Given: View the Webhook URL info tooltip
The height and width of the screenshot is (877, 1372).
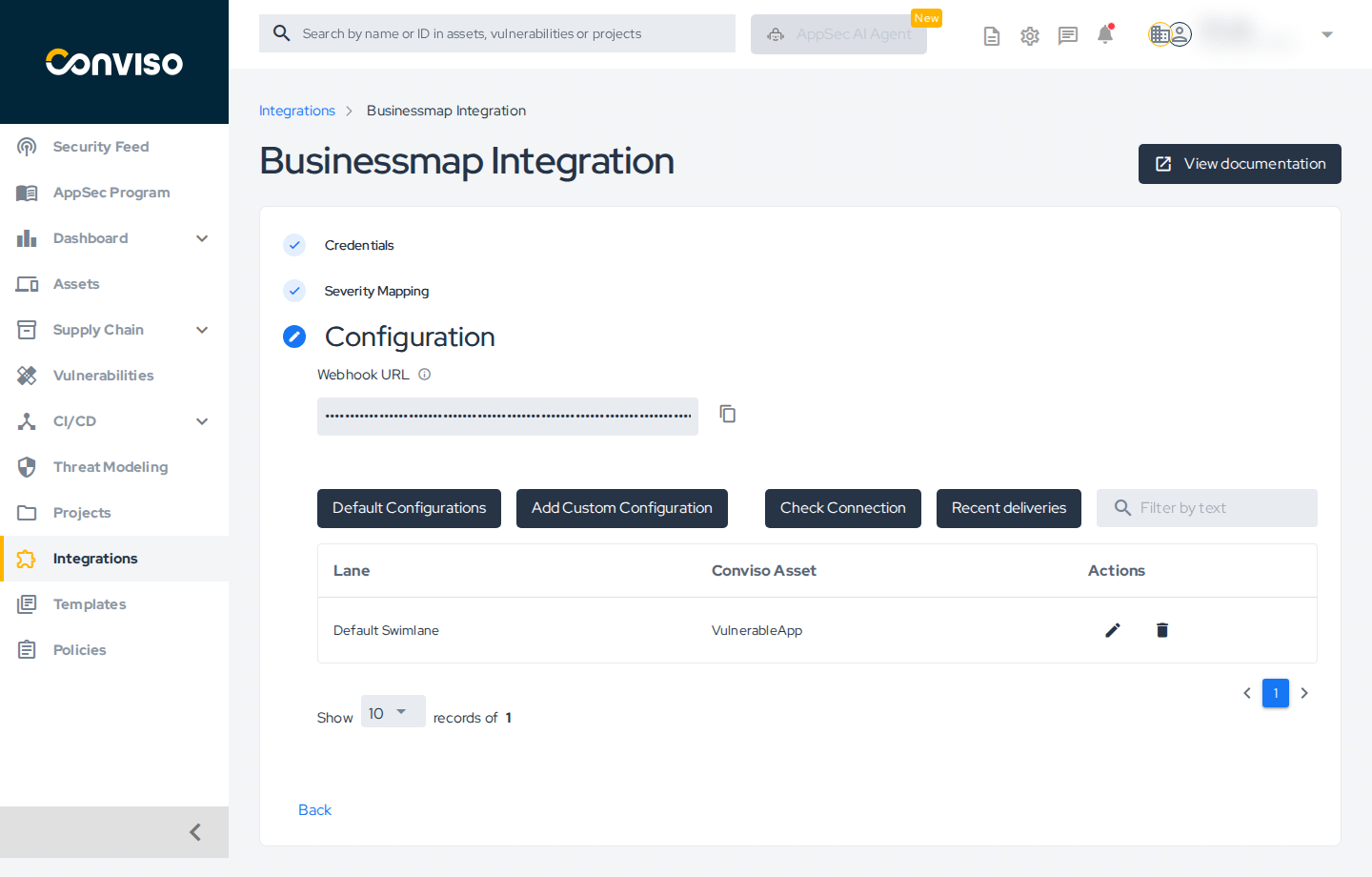Looking at the screenshot, I should coord(423,374).
